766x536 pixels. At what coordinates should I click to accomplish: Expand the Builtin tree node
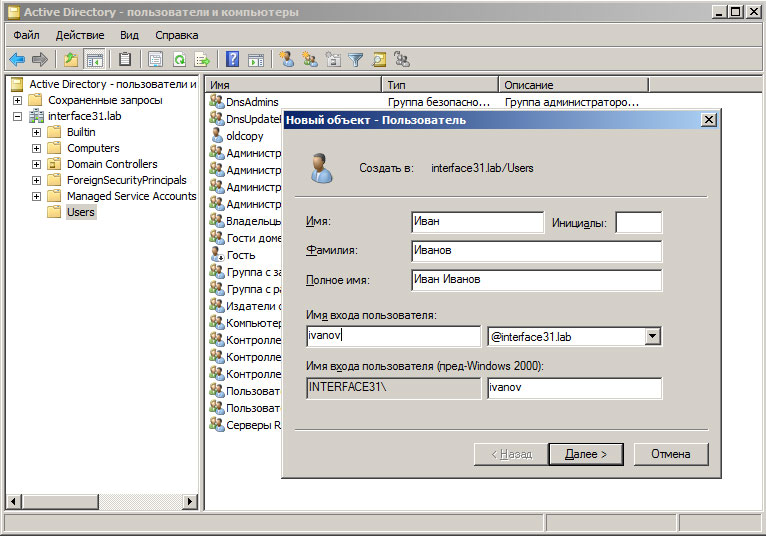click(37, 132)
